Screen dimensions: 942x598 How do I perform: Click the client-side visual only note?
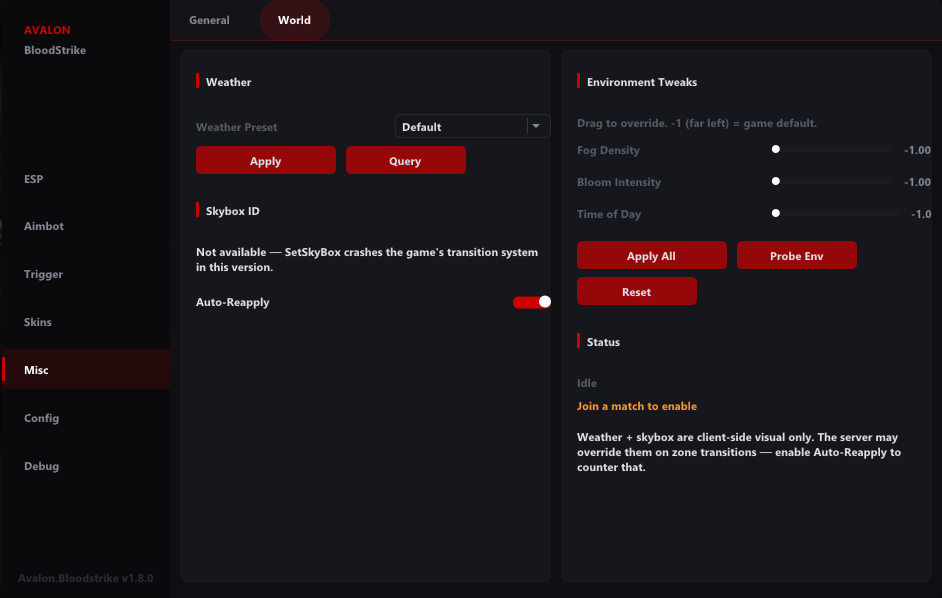point(739,452)
